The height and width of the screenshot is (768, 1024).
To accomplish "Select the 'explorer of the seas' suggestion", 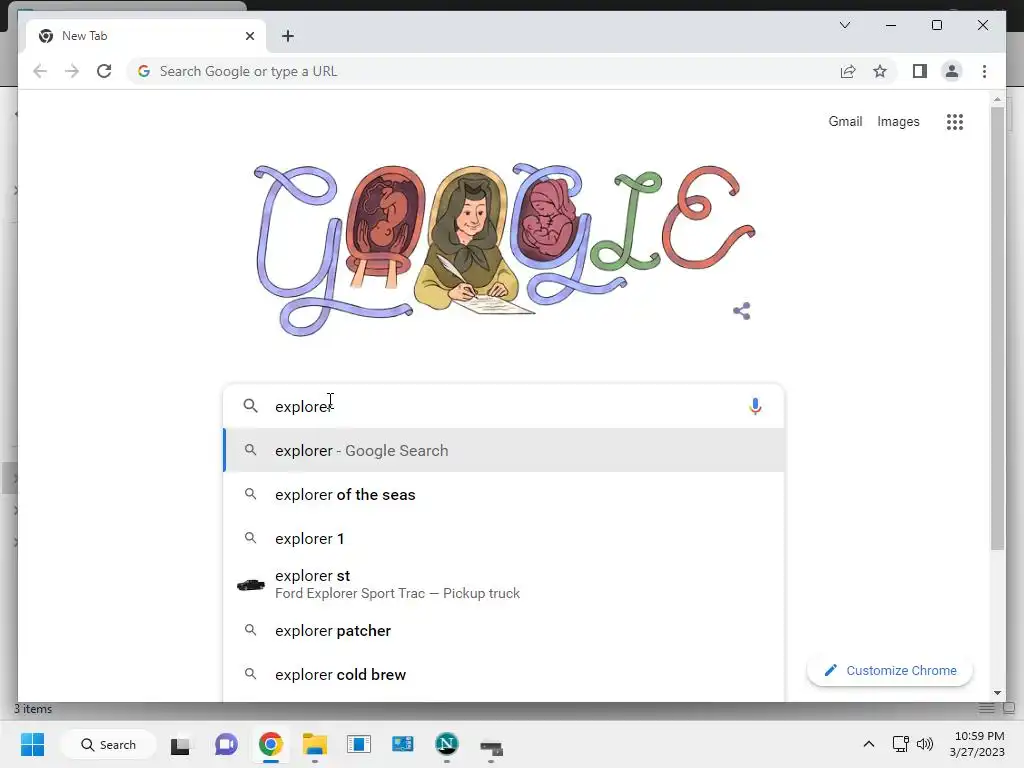I will 504,494.
